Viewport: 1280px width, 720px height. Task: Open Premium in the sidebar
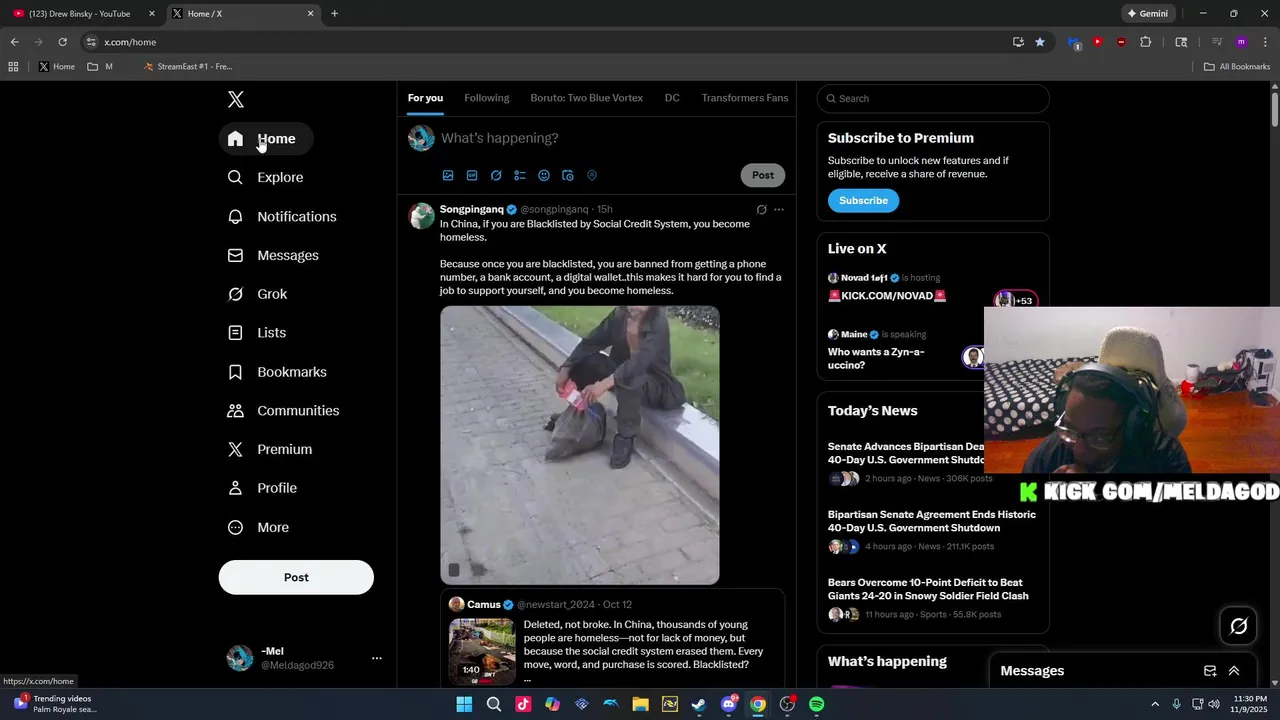(x=270, y=450)
